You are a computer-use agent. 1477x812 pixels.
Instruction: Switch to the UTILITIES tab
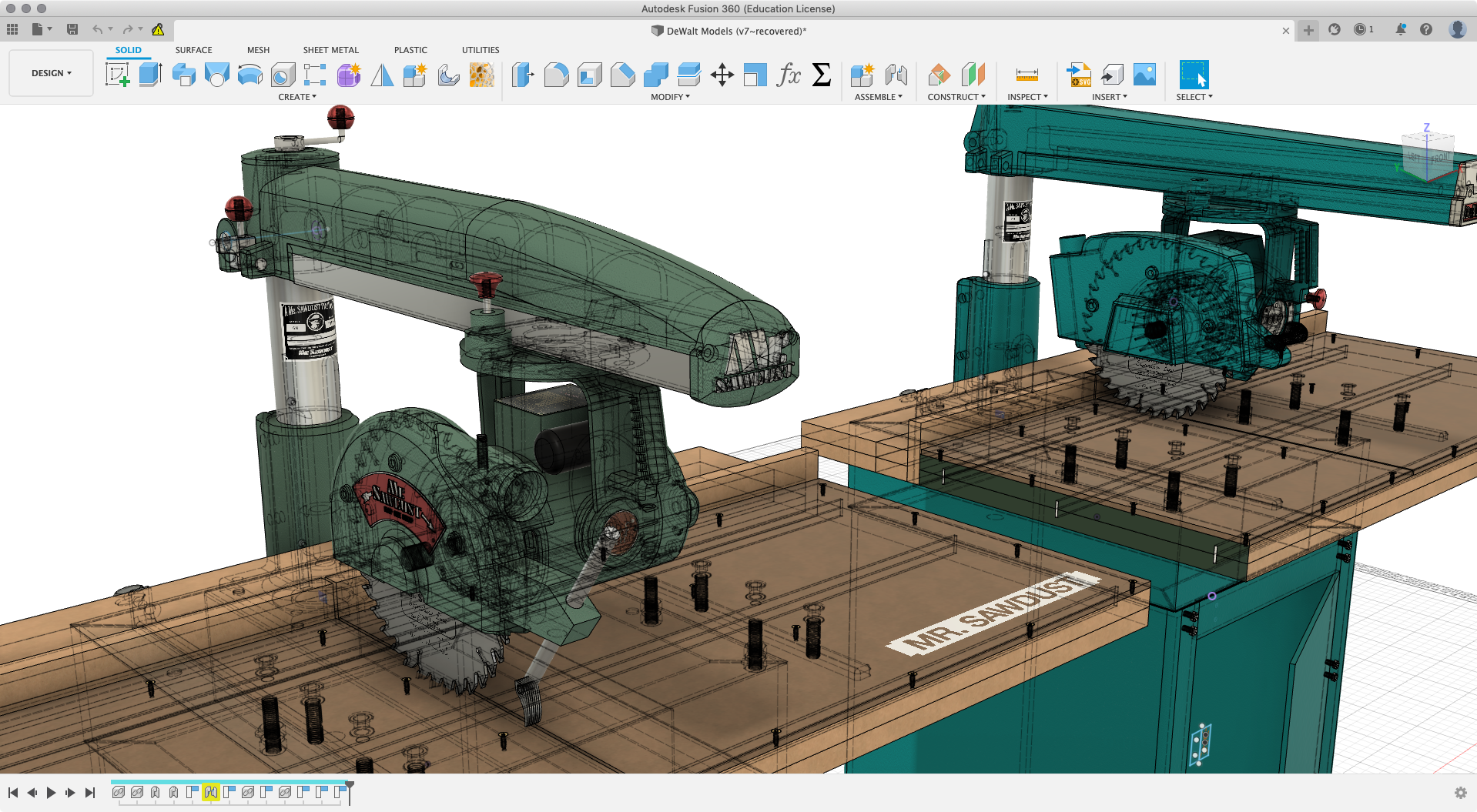tap(481, 50)
